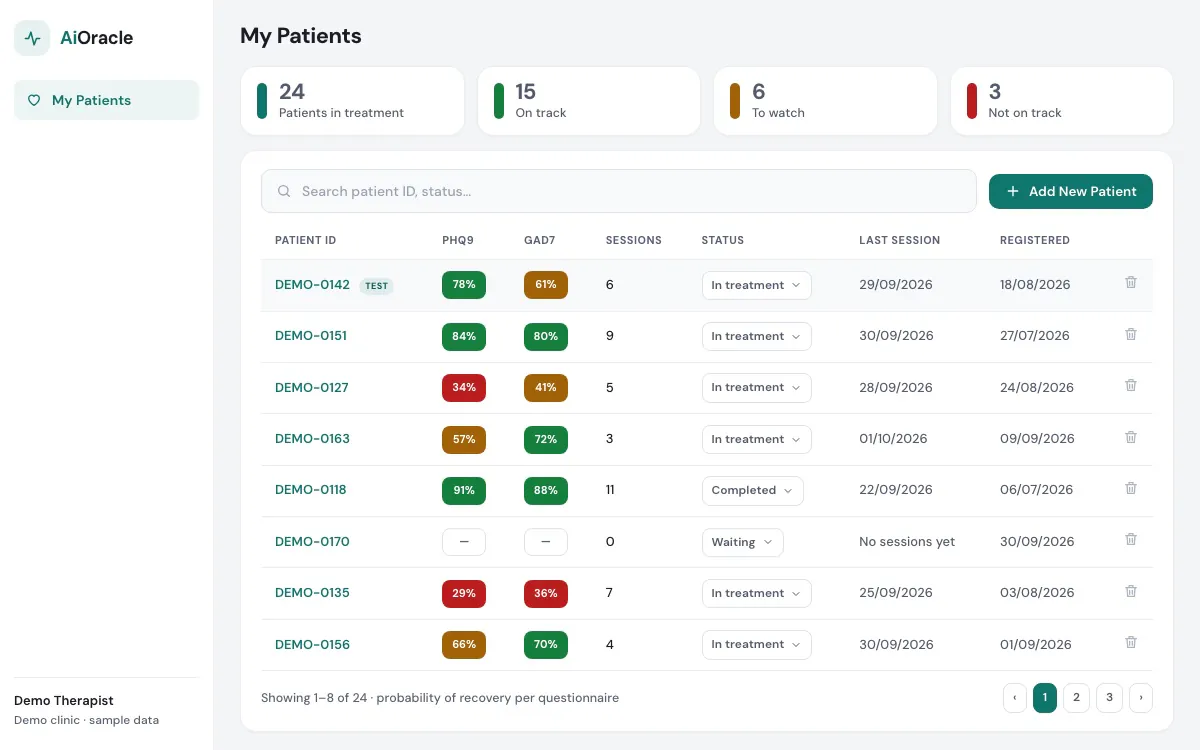1200x750 pixels.
Task: Click the red 34% PHQ9 badge
Action: coord(464,388)
